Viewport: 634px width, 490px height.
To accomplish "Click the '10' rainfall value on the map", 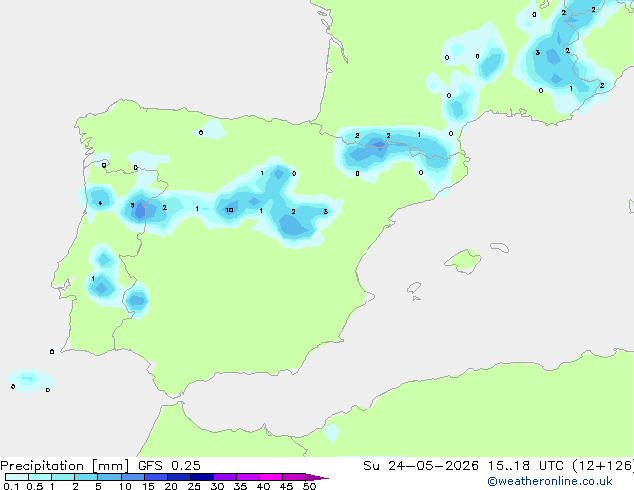I will pos(229,210).
